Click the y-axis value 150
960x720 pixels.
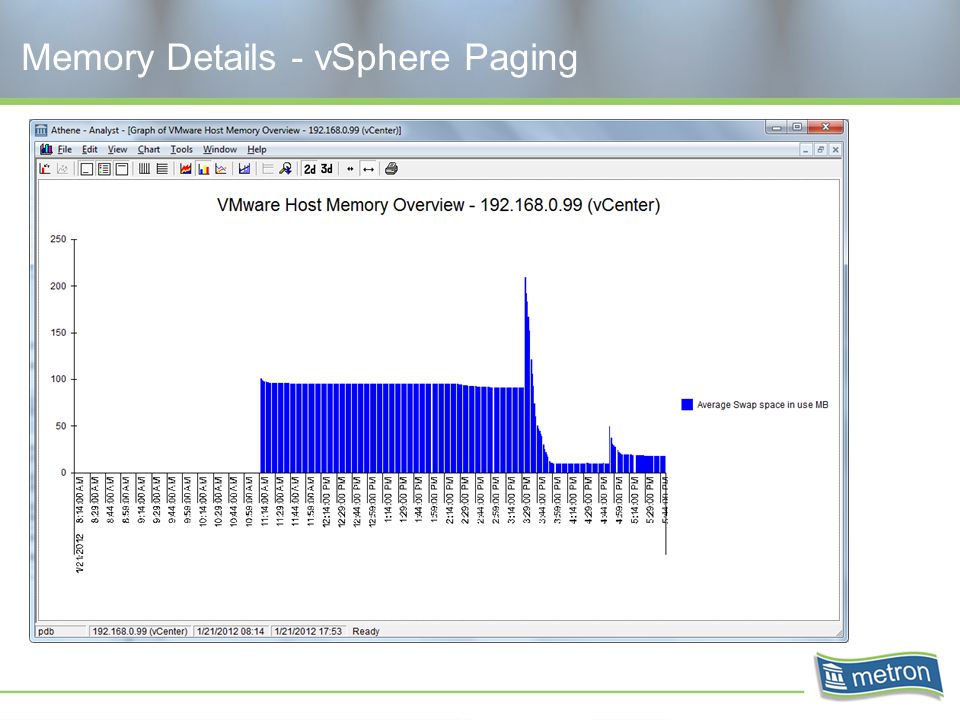[58, 332]
